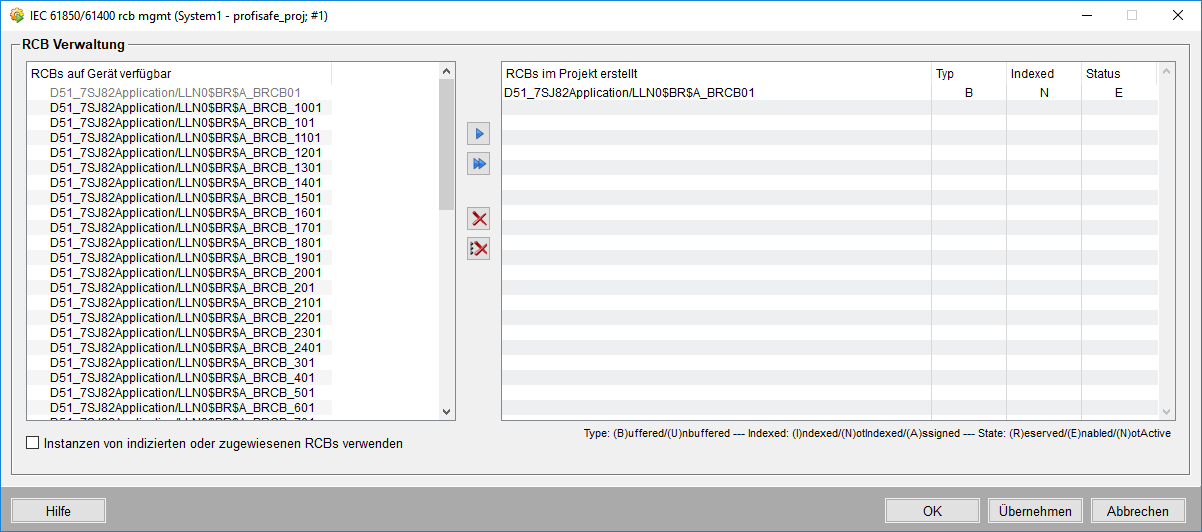1202x532 pixels.
Task: Click Status value E for A_BRCB01
Action: pyautogui.click(x=1119, y=92)
